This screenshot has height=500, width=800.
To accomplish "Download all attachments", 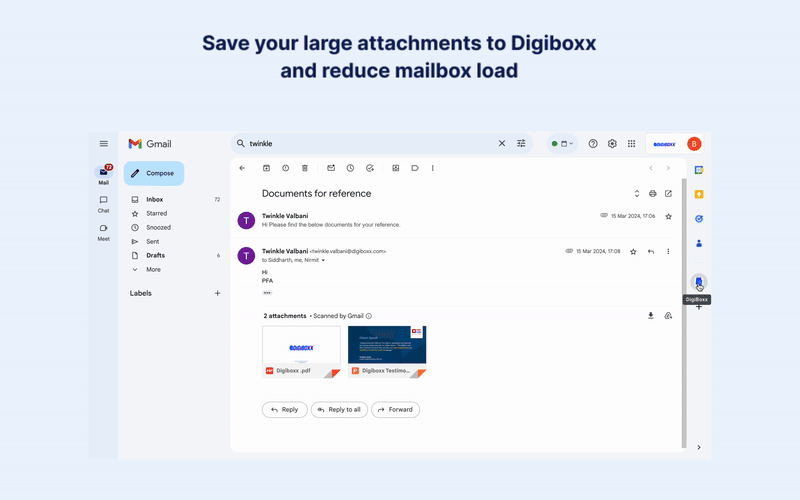I will [651, 316].
